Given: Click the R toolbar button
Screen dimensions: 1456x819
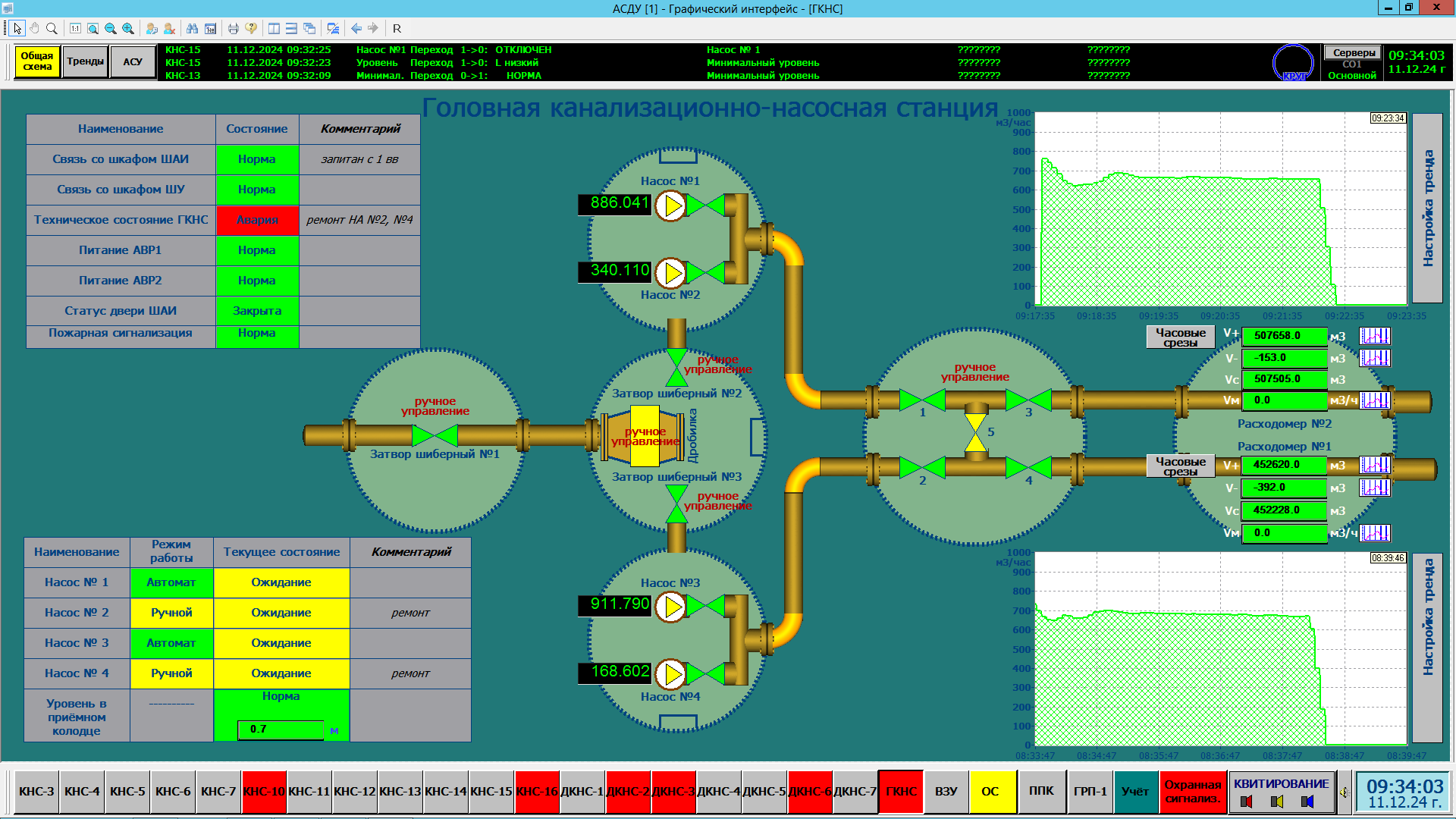Looking at the screenshot, I should point(397,28).
